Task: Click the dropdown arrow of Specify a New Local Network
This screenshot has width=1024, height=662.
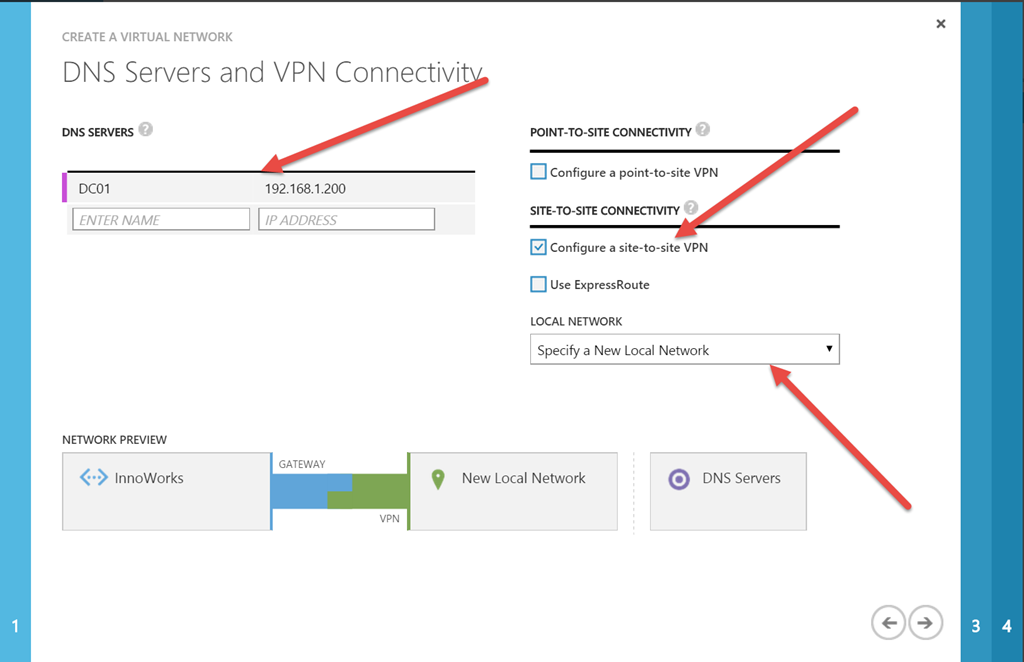Action: 829,349
